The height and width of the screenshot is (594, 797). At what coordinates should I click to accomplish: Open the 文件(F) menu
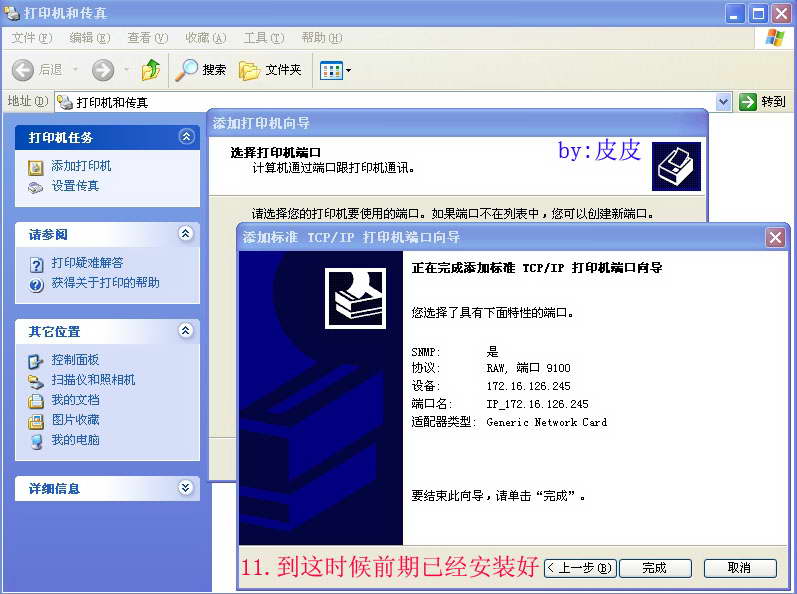pos(32,38)
